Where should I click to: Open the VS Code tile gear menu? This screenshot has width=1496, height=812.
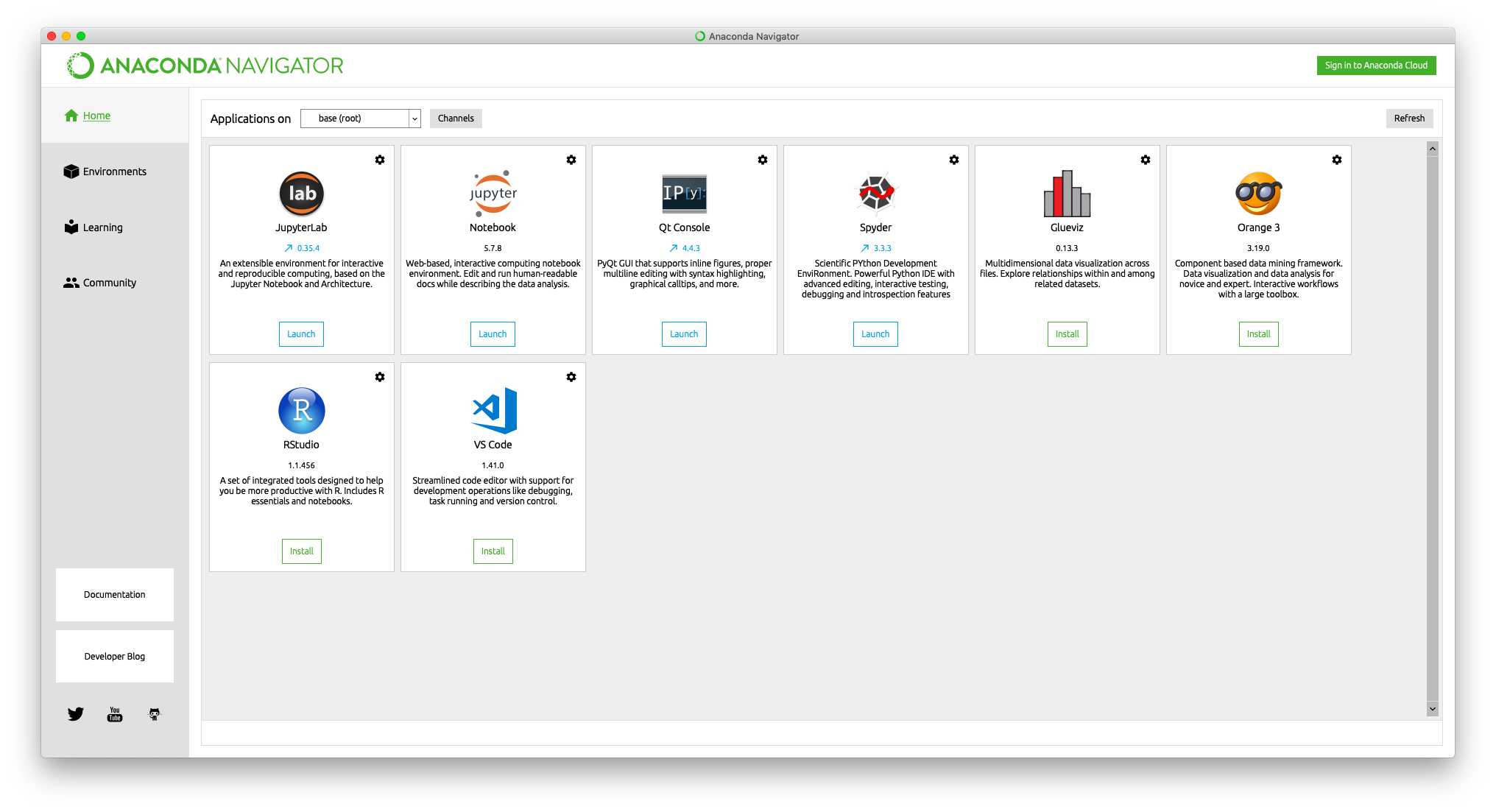pos(571,377)
